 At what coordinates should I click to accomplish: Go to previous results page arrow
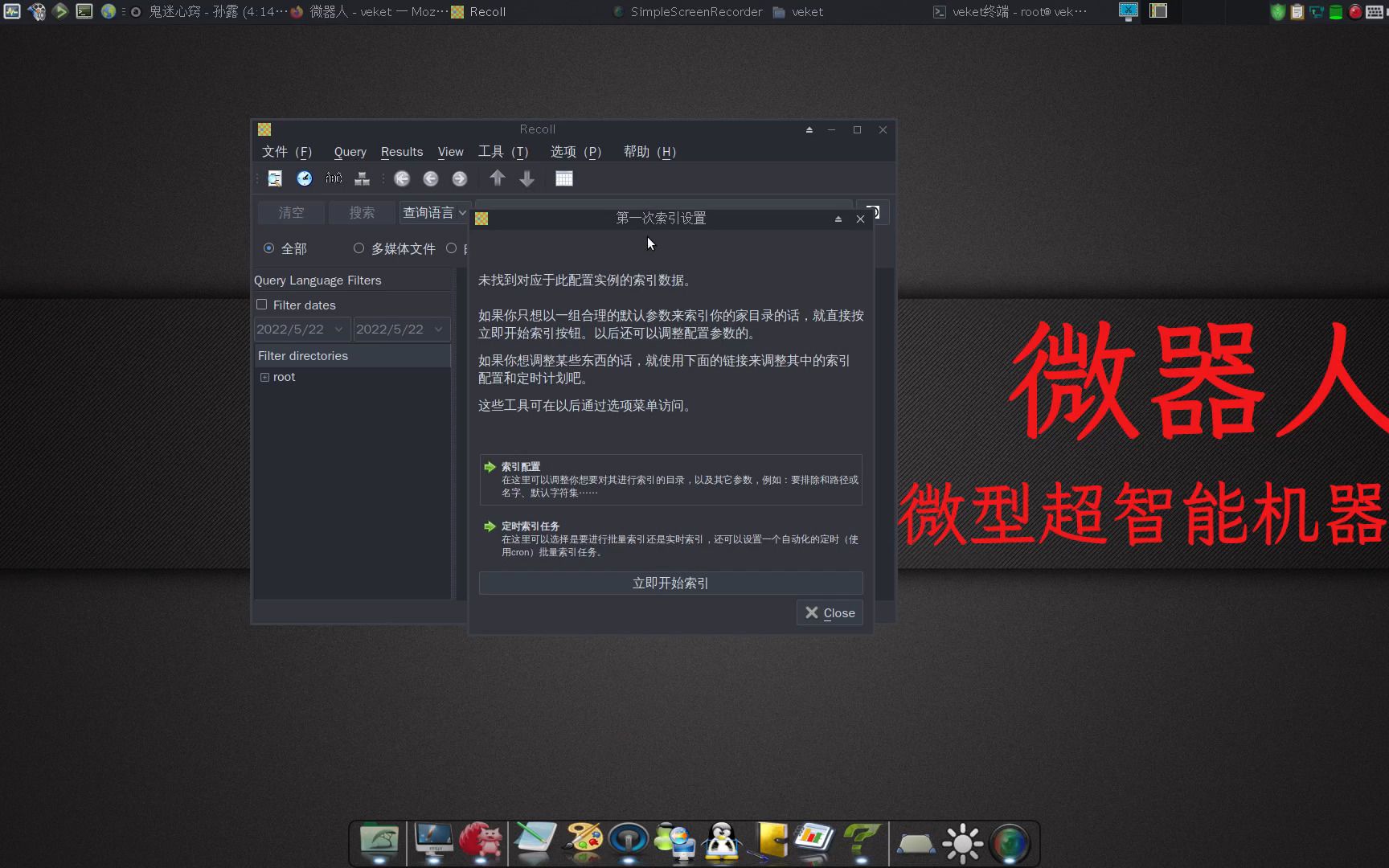pos(431,178)
